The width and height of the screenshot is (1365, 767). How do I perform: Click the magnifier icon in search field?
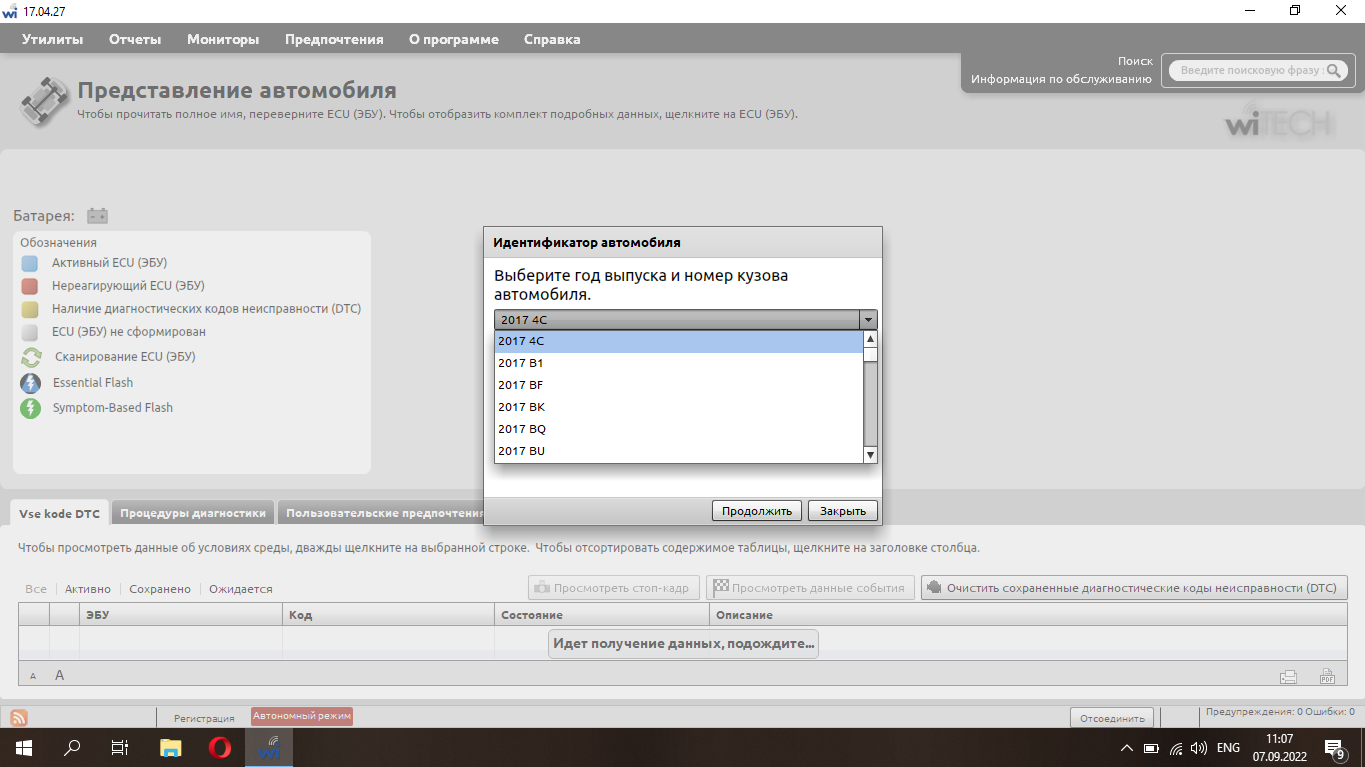click(x=1335, y=71)
